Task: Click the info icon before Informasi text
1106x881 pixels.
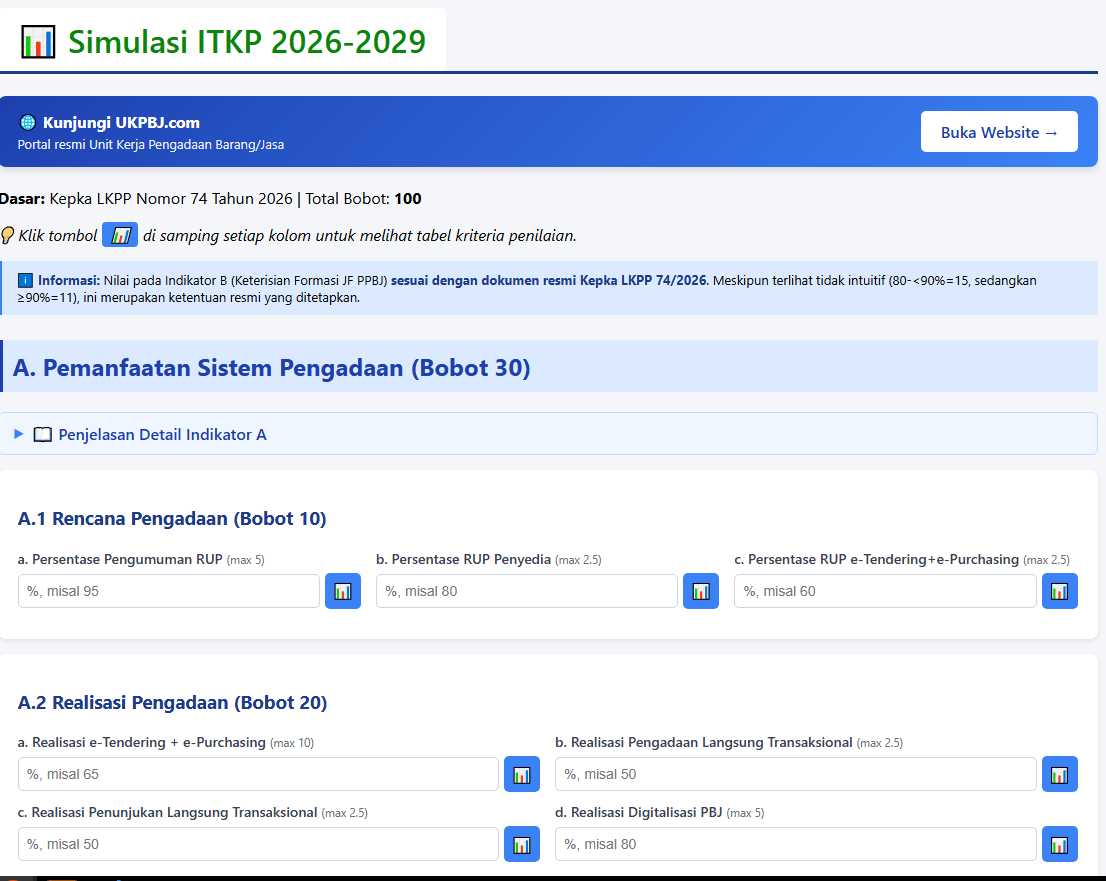Action: (25, 281)
